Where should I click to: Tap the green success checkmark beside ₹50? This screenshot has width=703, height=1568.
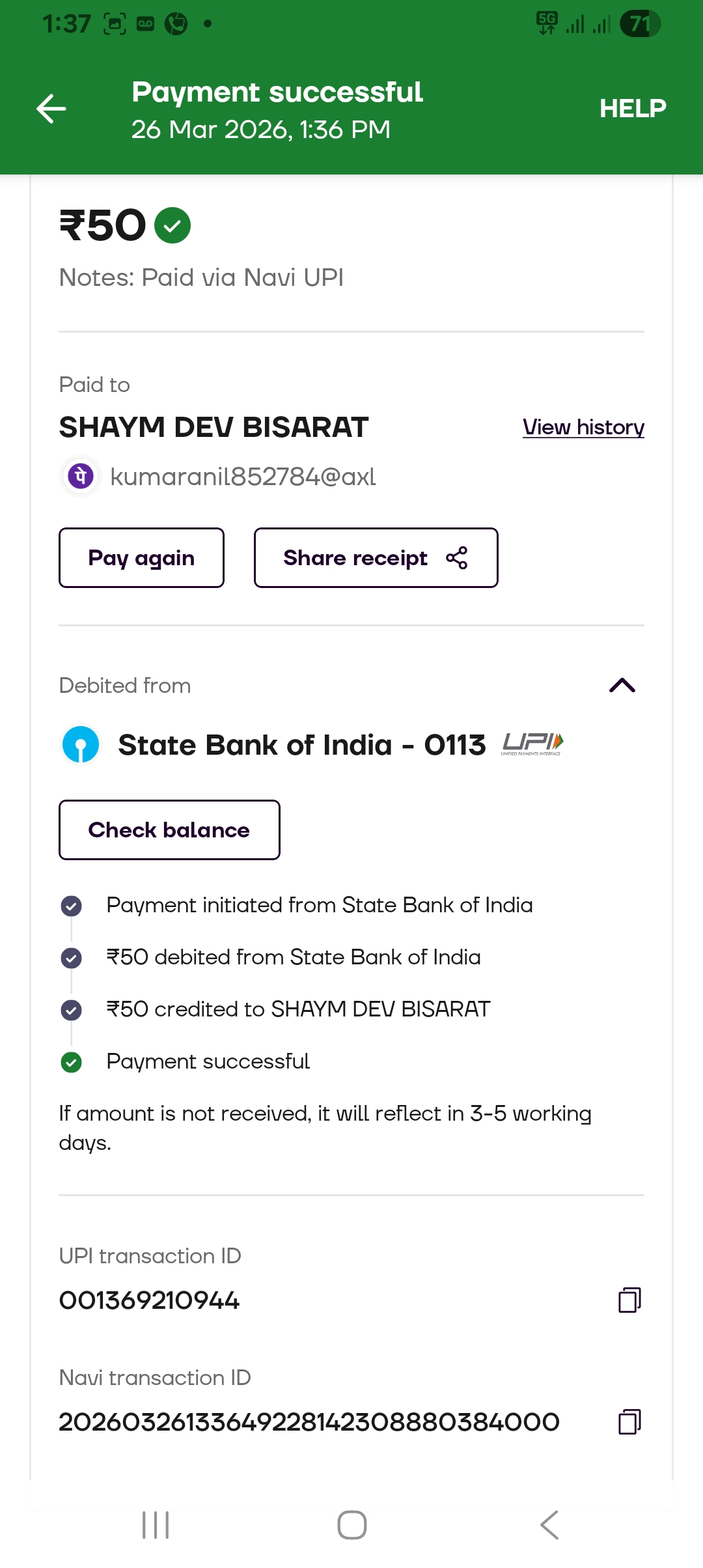click(x=172, y=225)
